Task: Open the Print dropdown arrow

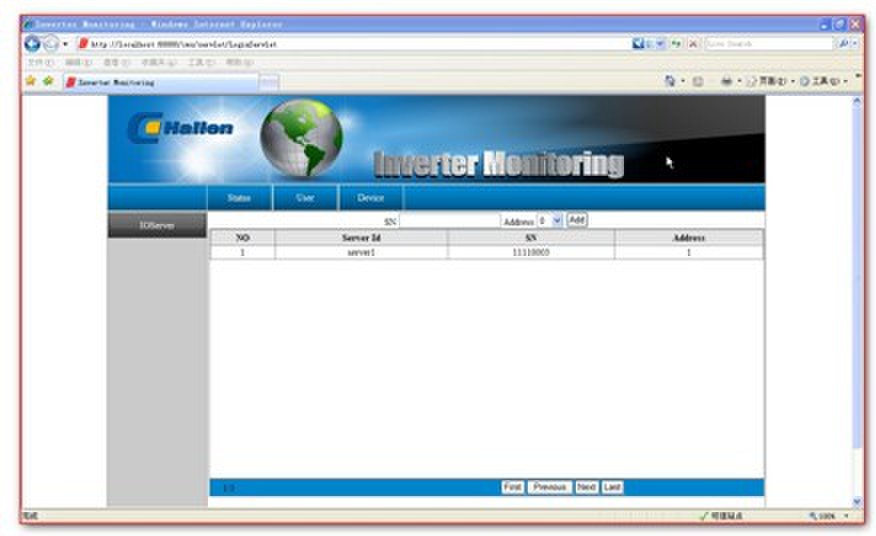Action: 739,82
